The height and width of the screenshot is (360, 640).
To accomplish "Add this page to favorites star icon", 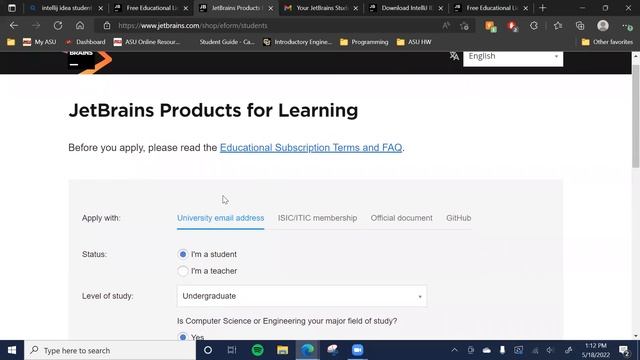I will tap(464, 26).
